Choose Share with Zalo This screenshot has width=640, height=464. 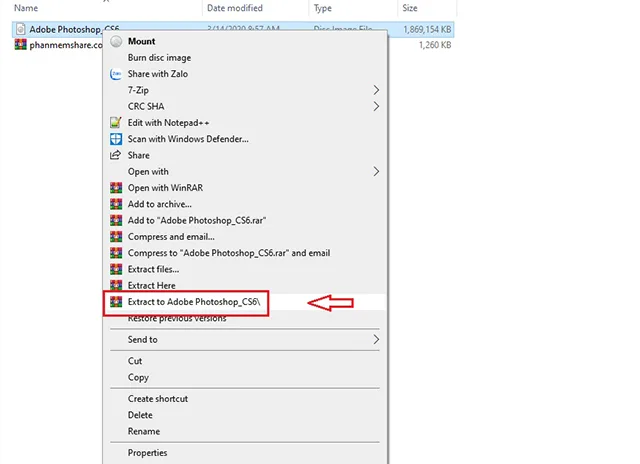pyautogui.click(x=158, y=74)
